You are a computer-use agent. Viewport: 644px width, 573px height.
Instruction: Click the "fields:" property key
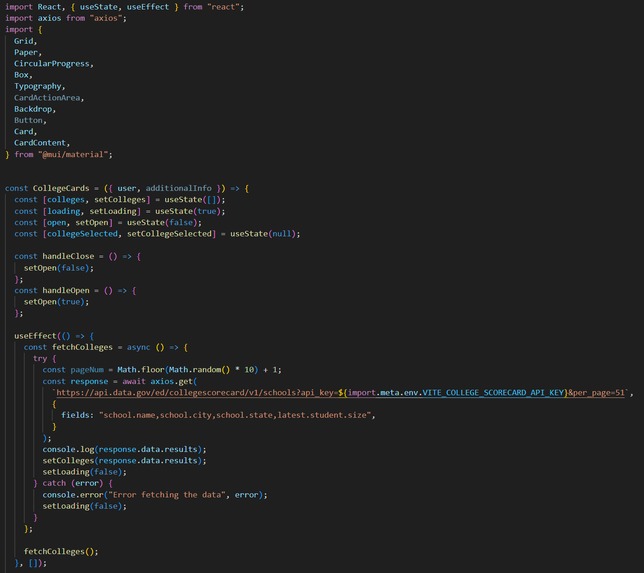click(x=77, y=415)
